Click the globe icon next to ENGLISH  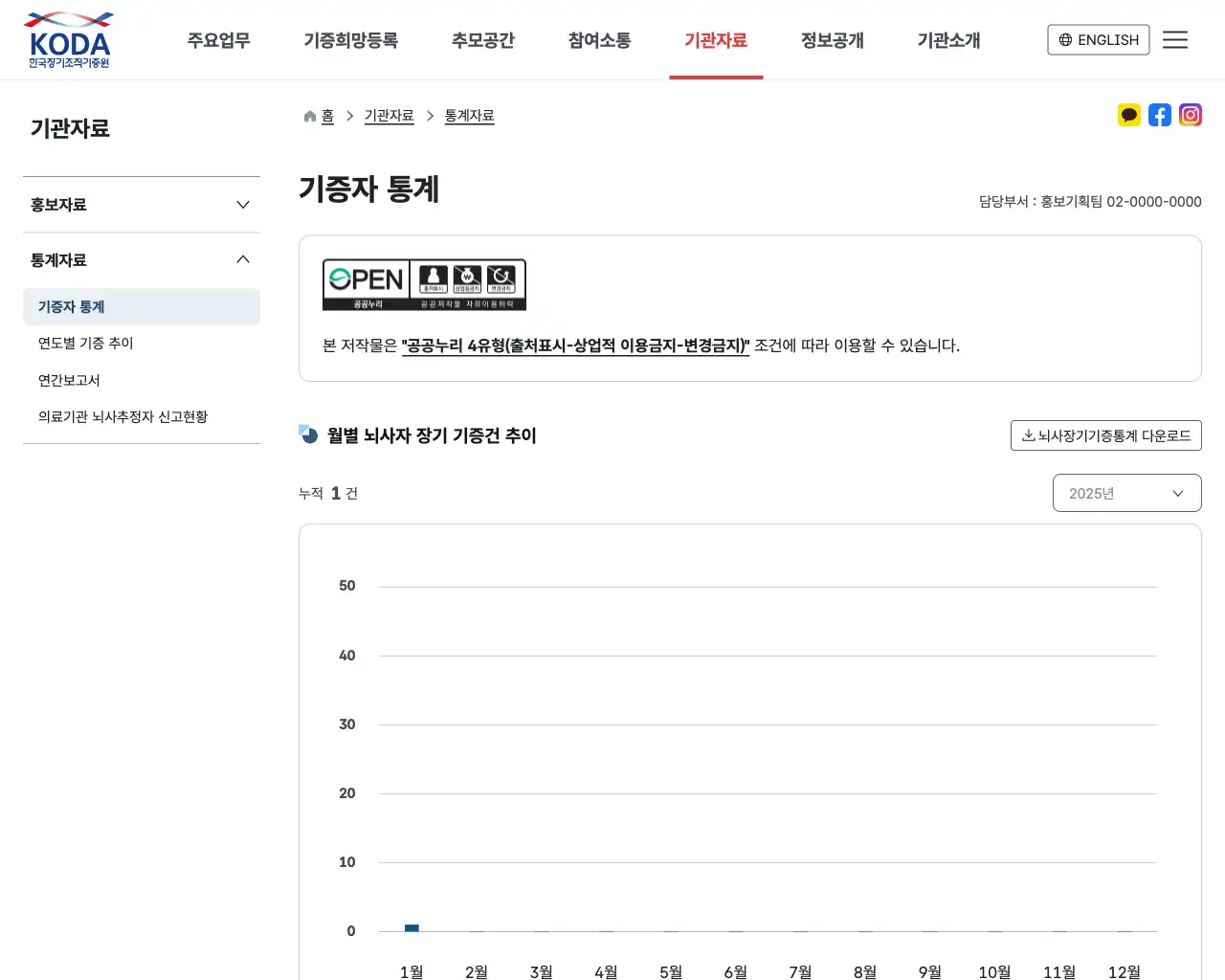(x=1064, y=39)
